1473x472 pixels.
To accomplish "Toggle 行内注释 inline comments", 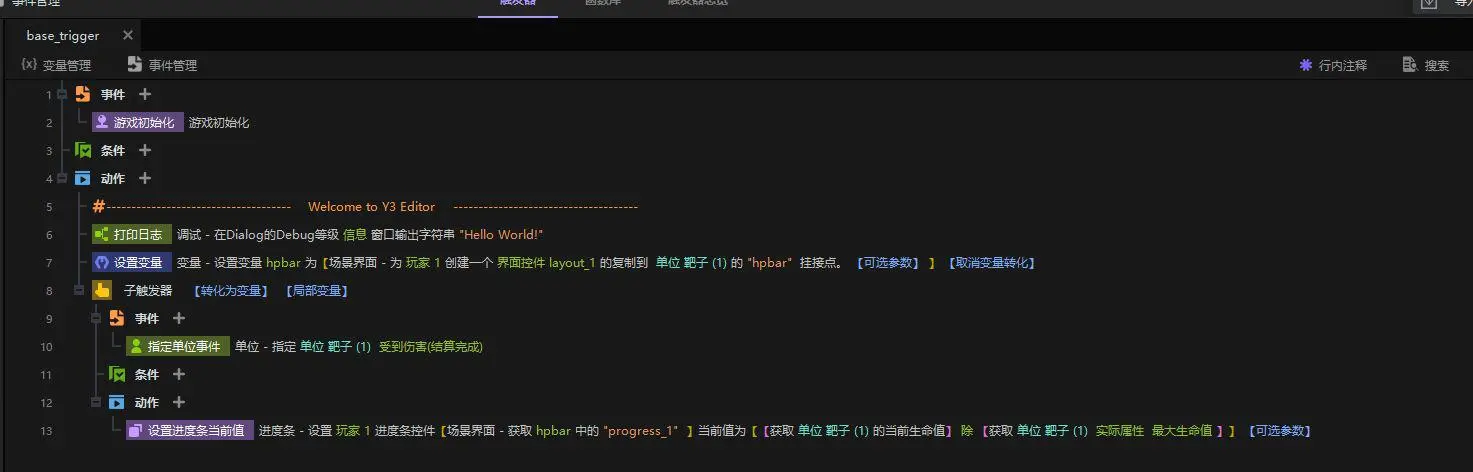I will pyautogui.click(x=1332, y=65).
